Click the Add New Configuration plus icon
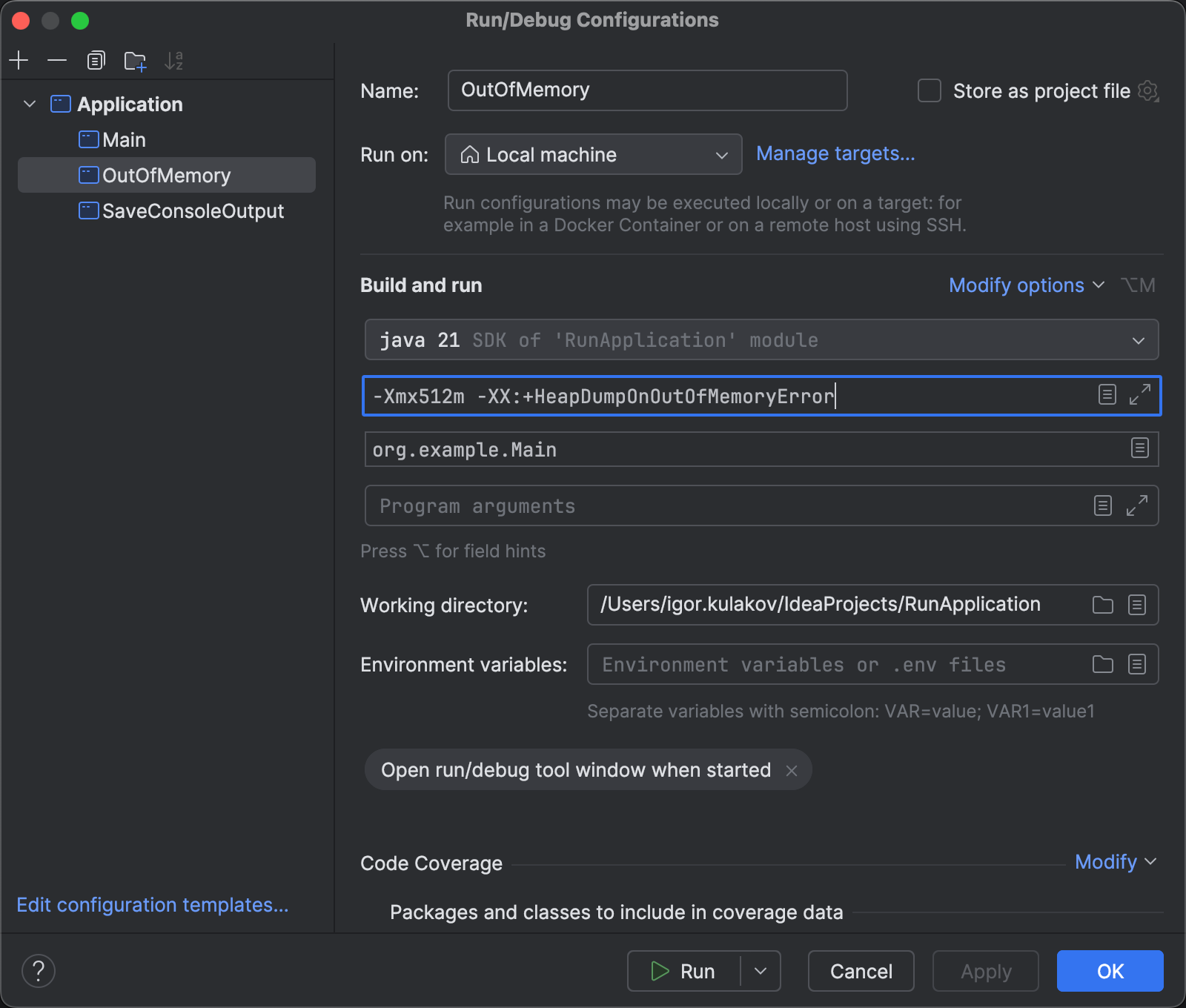Image resolution: width=1186 pixels, height=1008 pixels. (x=19, y=60)
